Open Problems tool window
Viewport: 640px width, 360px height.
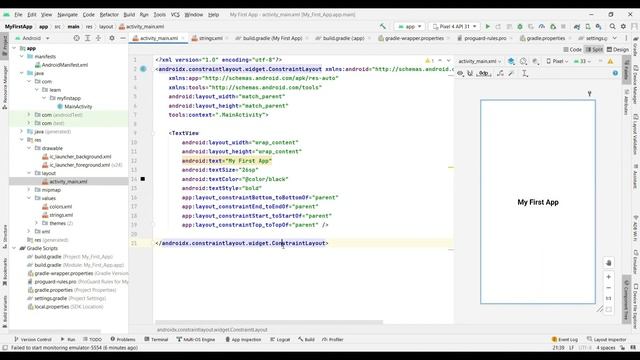(123, 339)
